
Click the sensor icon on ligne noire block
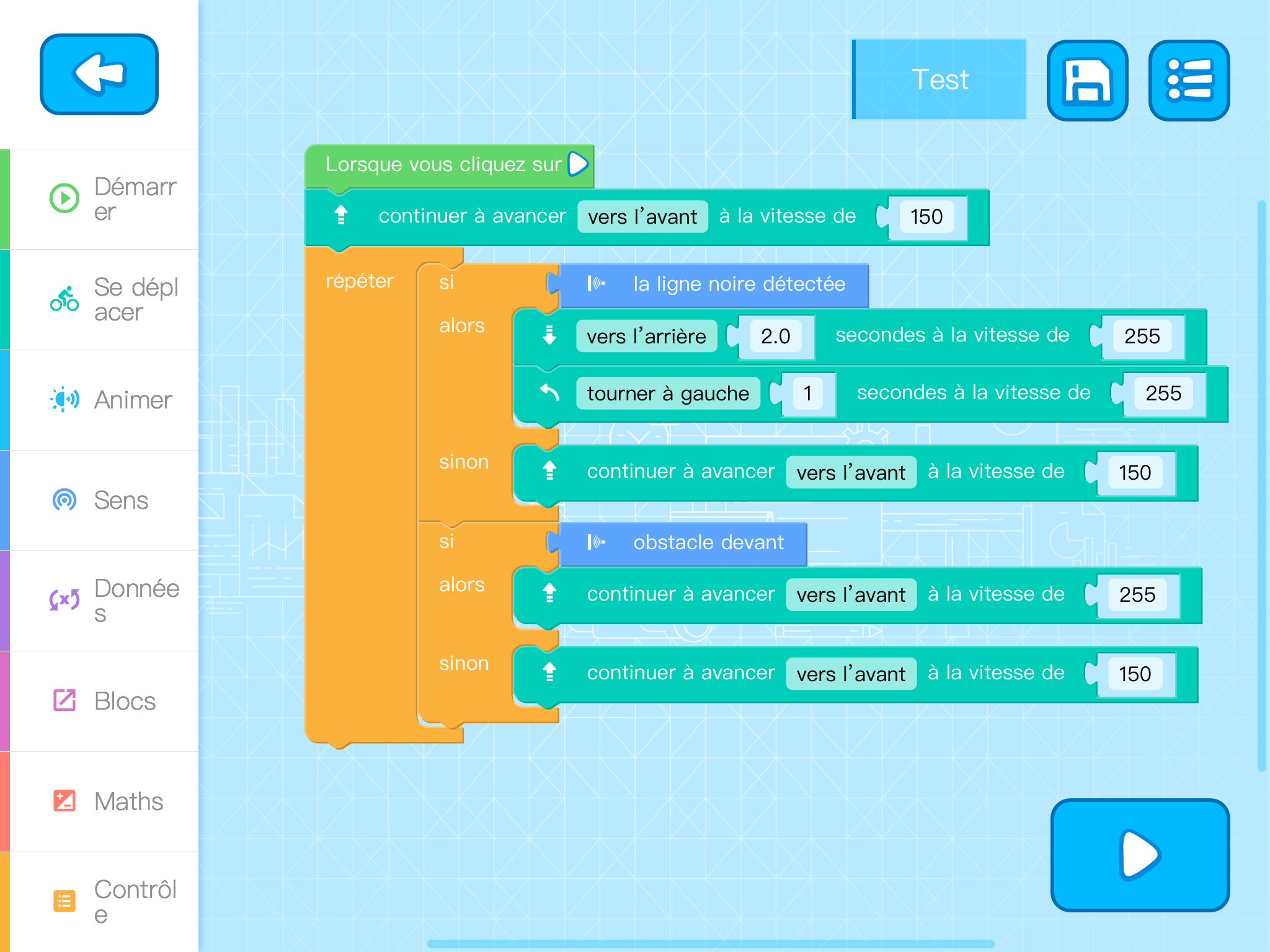coord(596,284)
